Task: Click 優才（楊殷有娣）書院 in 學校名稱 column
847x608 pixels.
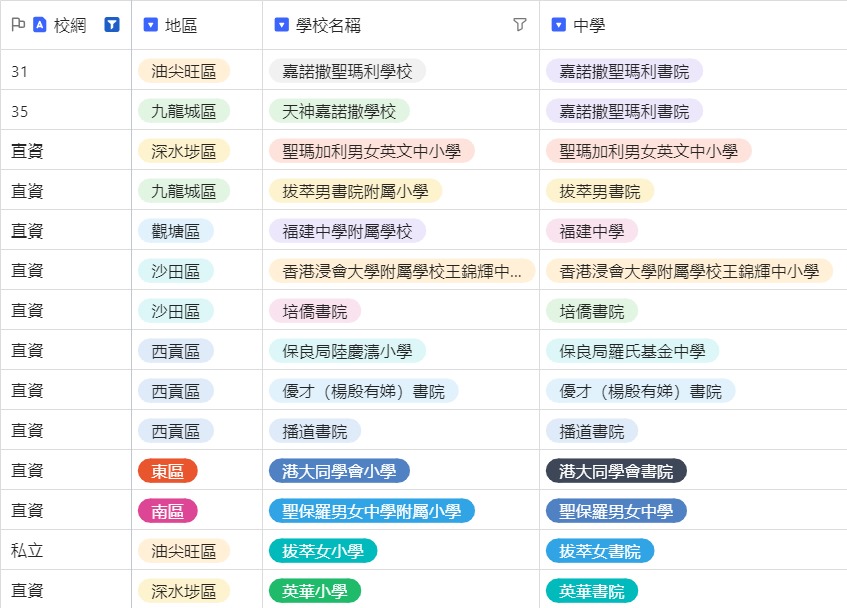Action: (364, 391)
